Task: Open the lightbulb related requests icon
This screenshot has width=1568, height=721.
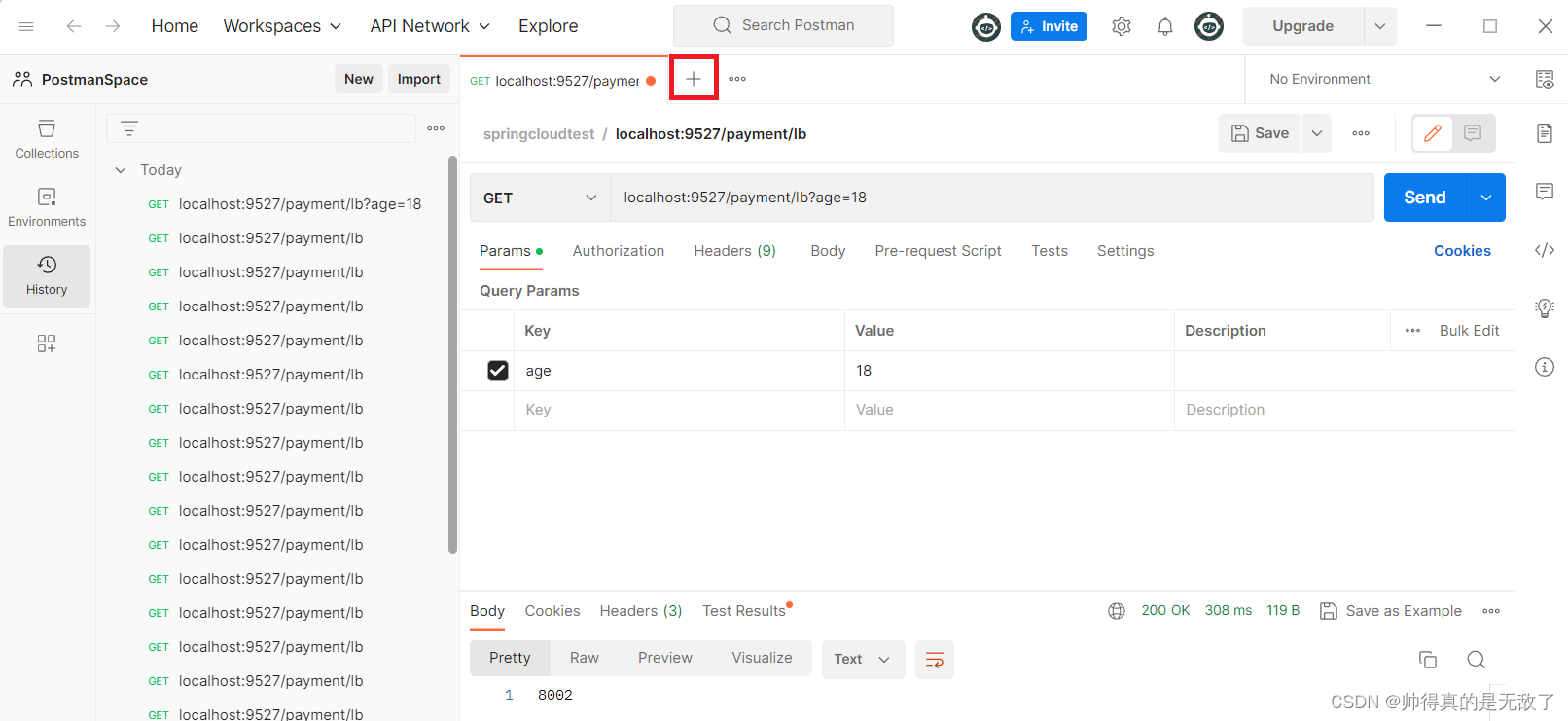Action: point(1545,308)
